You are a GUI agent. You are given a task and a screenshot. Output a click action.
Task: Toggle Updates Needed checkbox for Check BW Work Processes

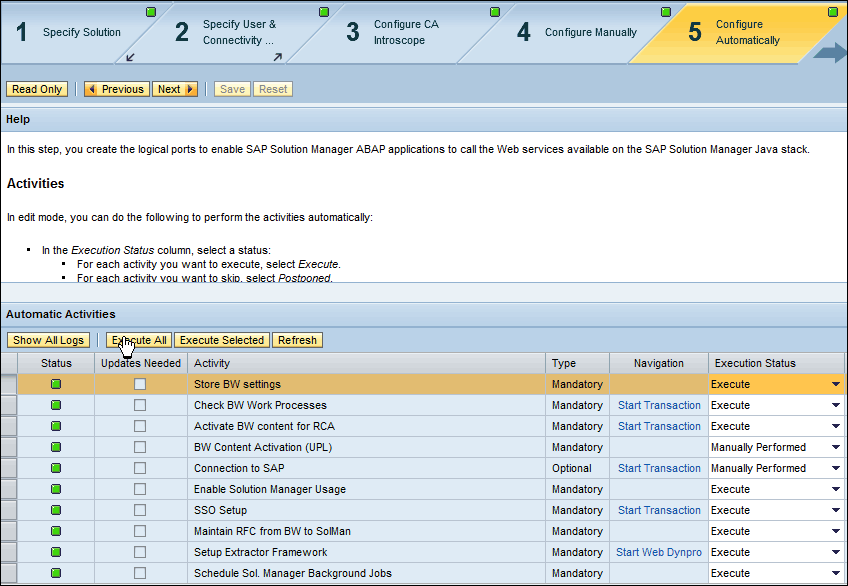[x=140, y=405]
